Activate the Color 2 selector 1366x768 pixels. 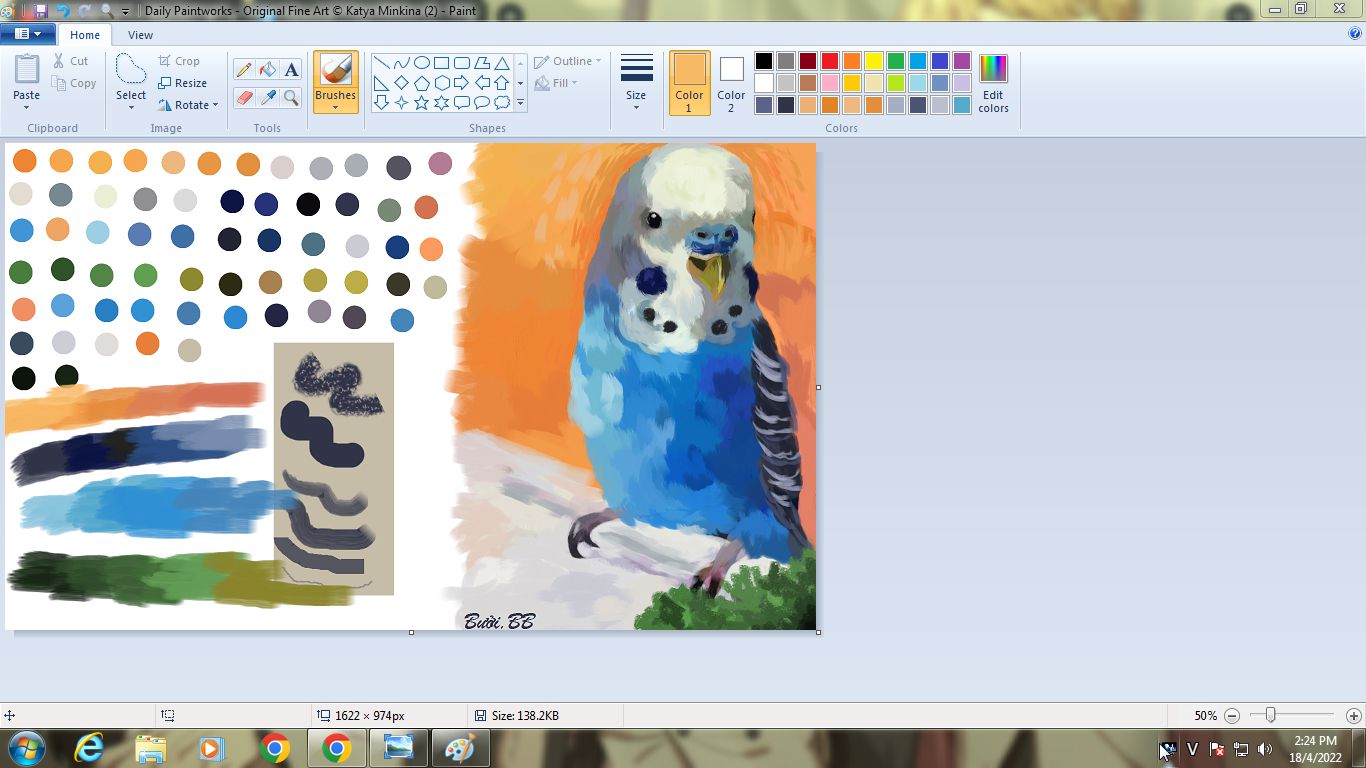731,82
